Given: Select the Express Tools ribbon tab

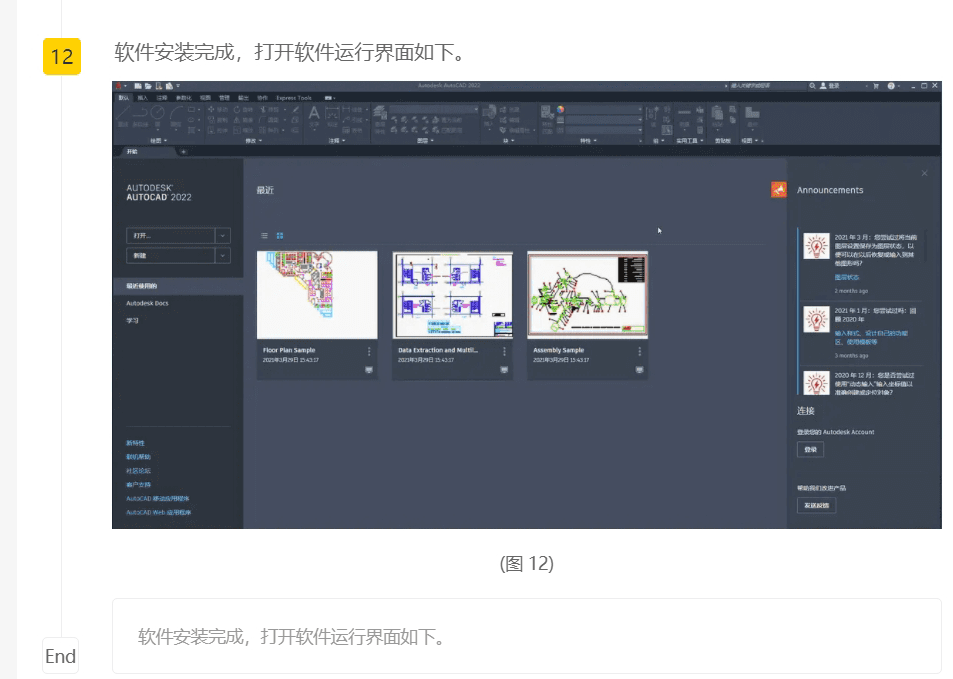Looking at the screenshot, I should click(x=294, y=98).
